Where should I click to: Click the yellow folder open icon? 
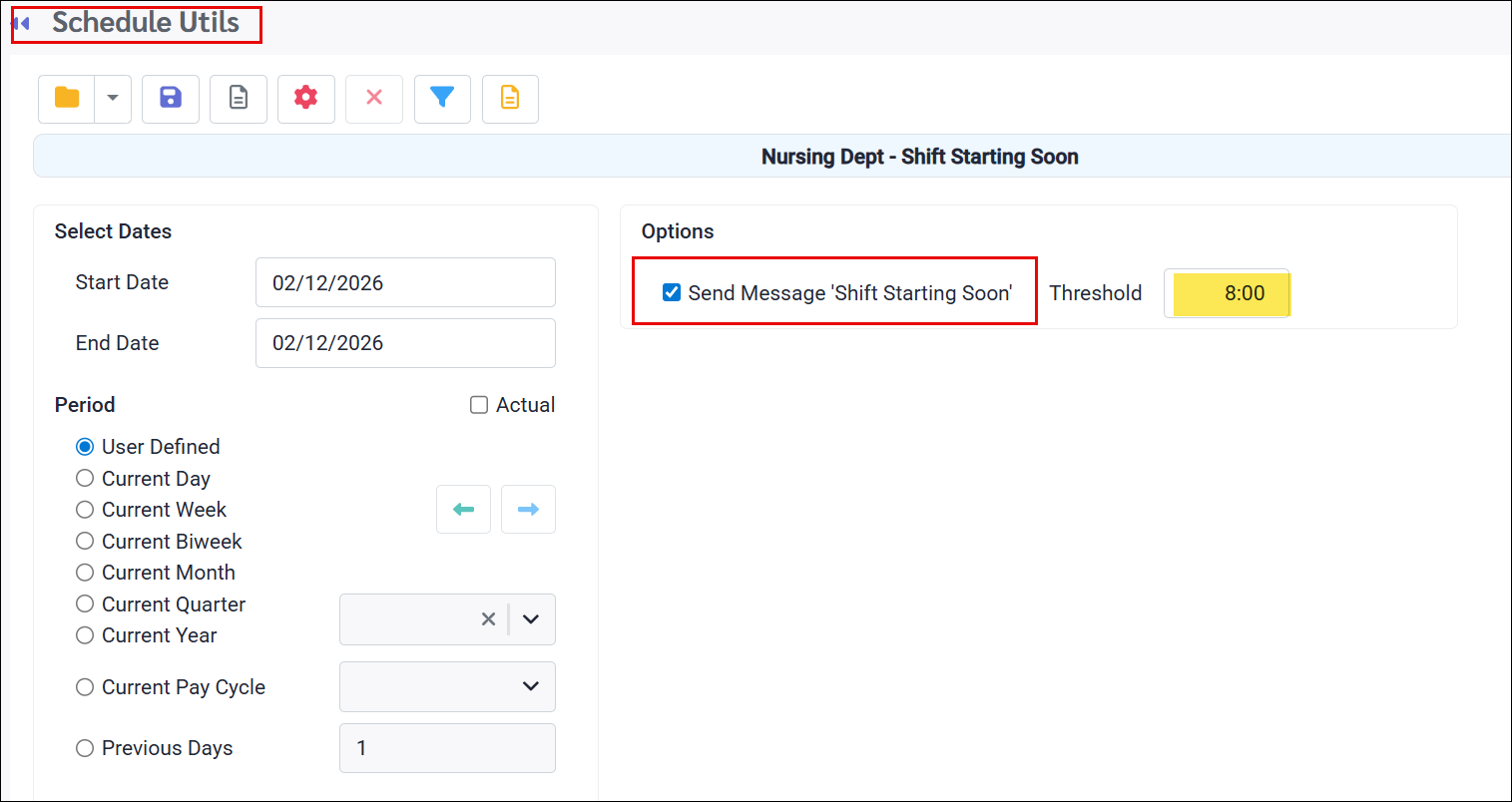click(67, 98)
